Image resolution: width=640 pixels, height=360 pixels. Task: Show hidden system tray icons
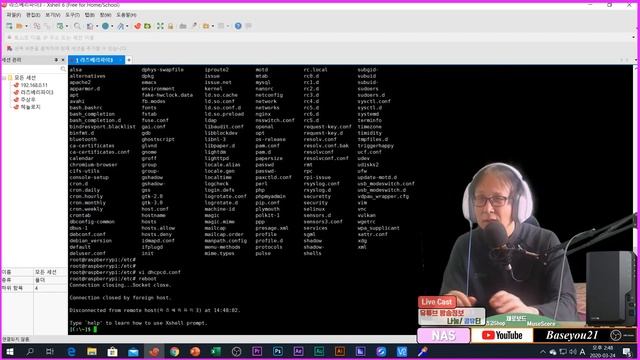click(x=543, y=352)
